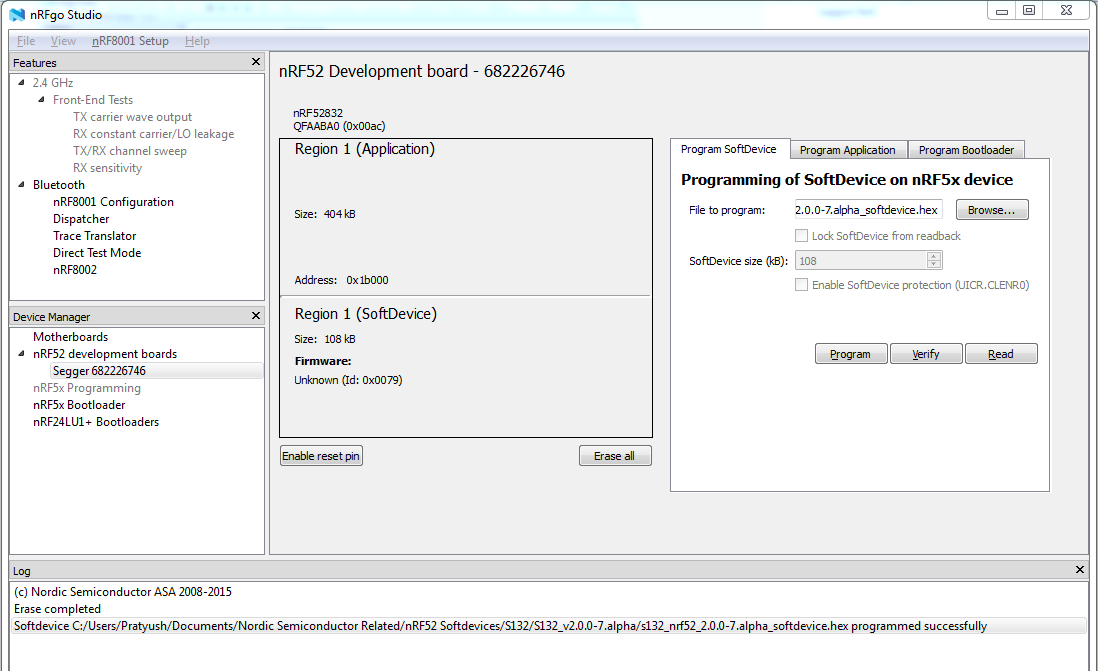Select nRF8002 in Features tree
This screenshot has width=1098, height=671.
coord(75,270)
